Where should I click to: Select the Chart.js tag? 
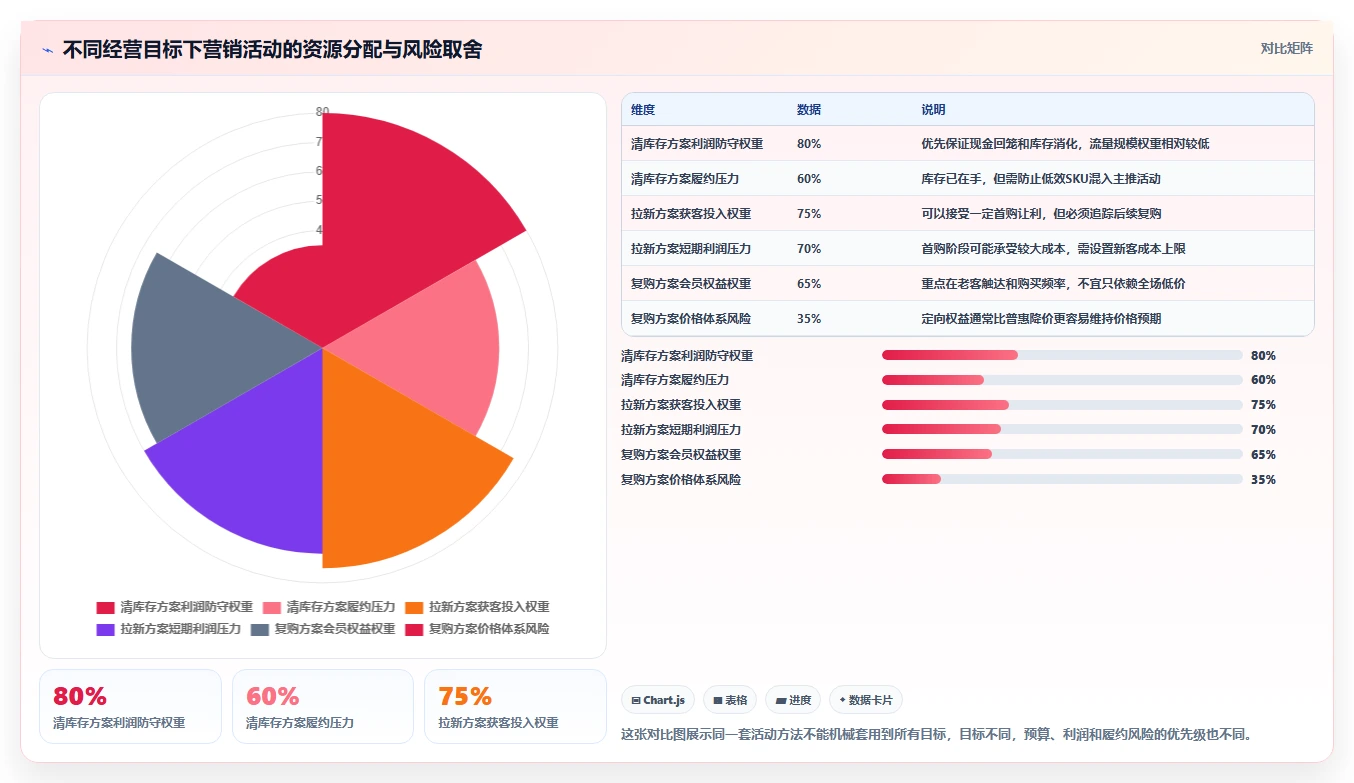coord(658,700)
